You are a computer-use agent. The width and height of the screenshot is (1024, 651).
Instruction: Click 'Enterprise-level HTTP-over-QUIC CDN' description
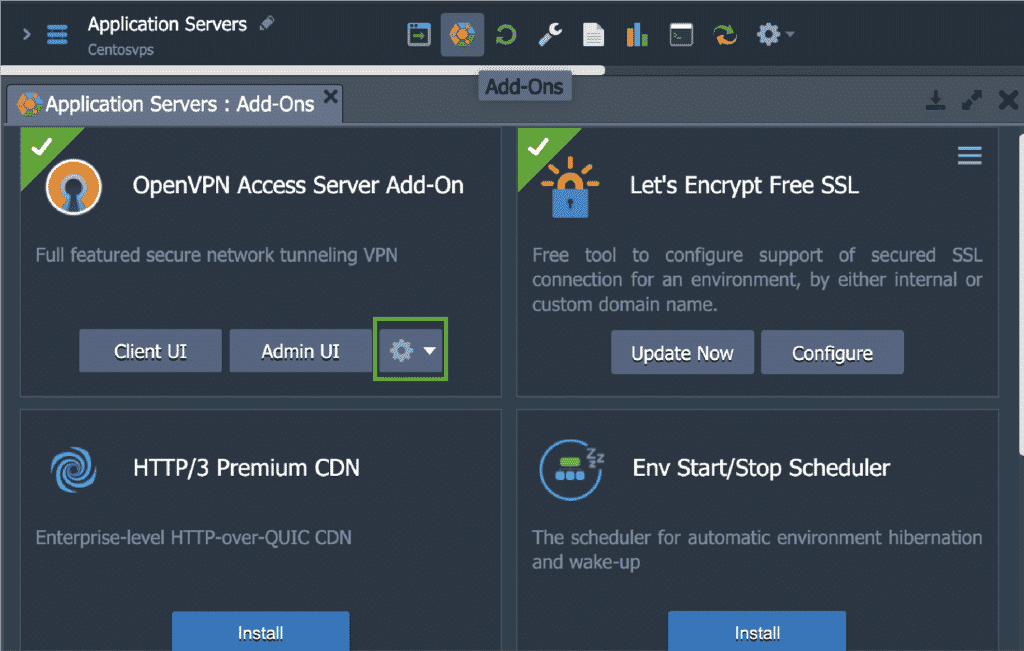click(x=193, y=537)
